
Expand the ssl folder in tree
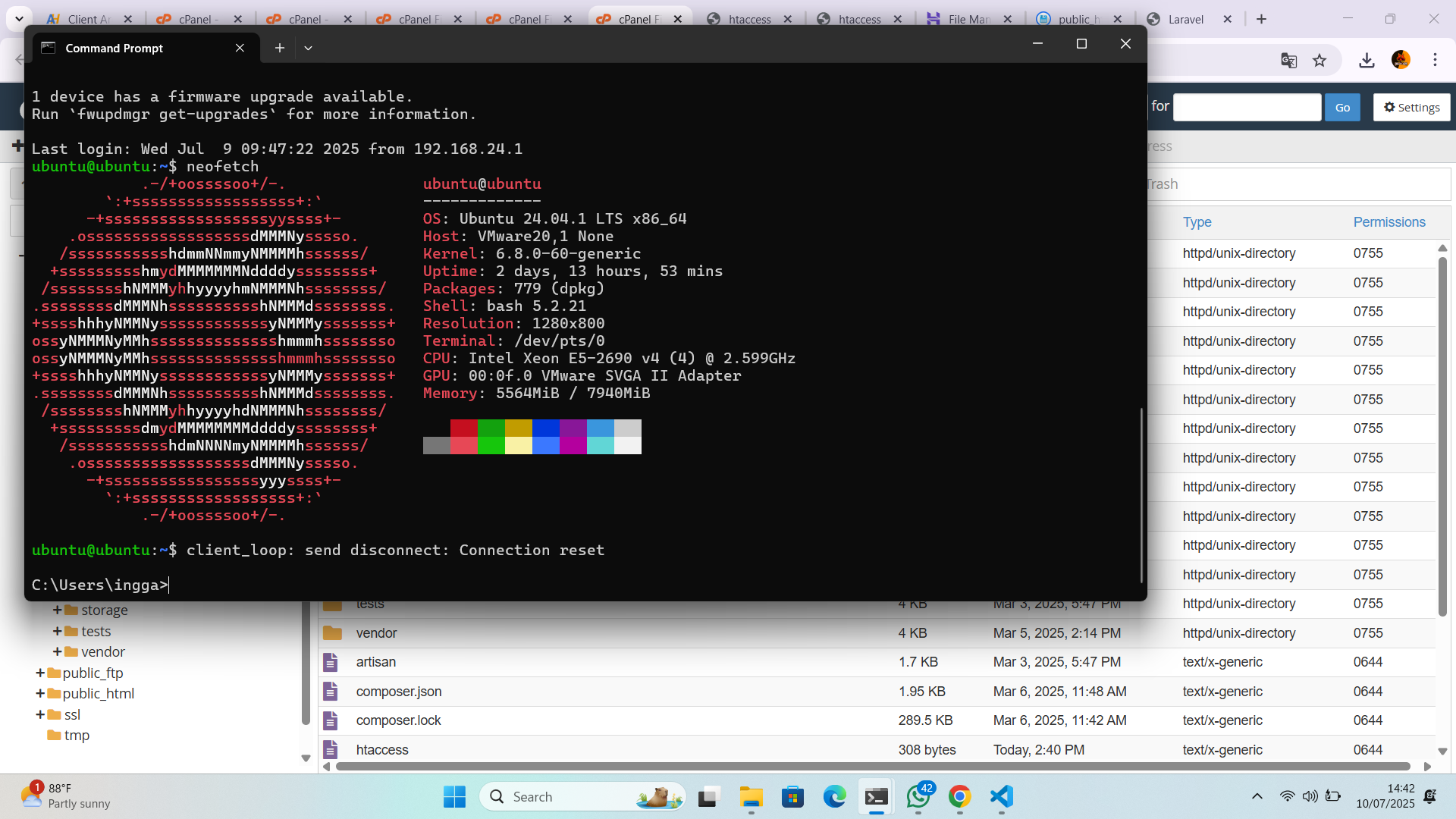pos(39,714)
